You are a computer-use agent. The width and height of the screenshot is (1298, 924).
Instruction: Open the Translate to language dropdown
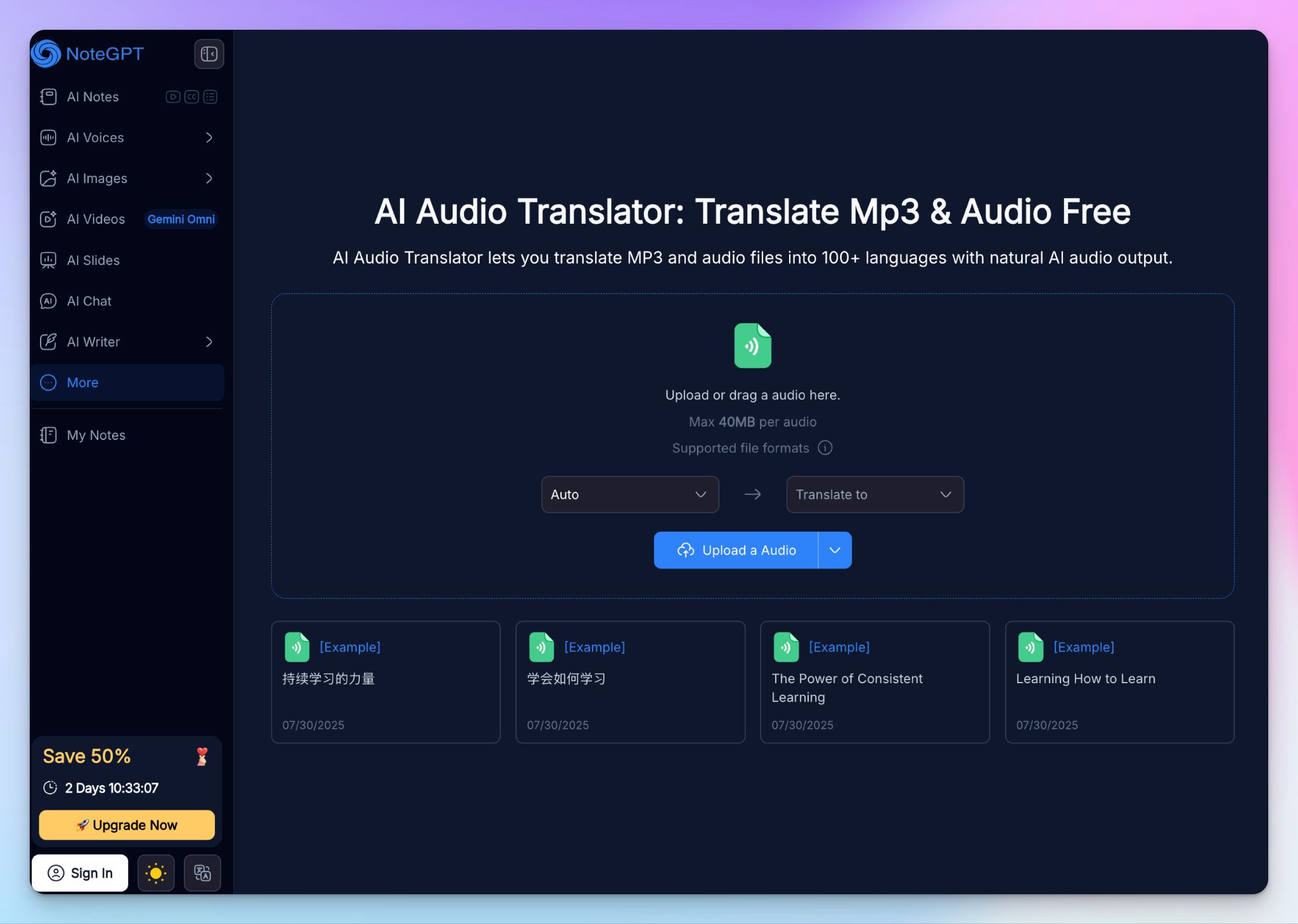click(x=875, y=494)
